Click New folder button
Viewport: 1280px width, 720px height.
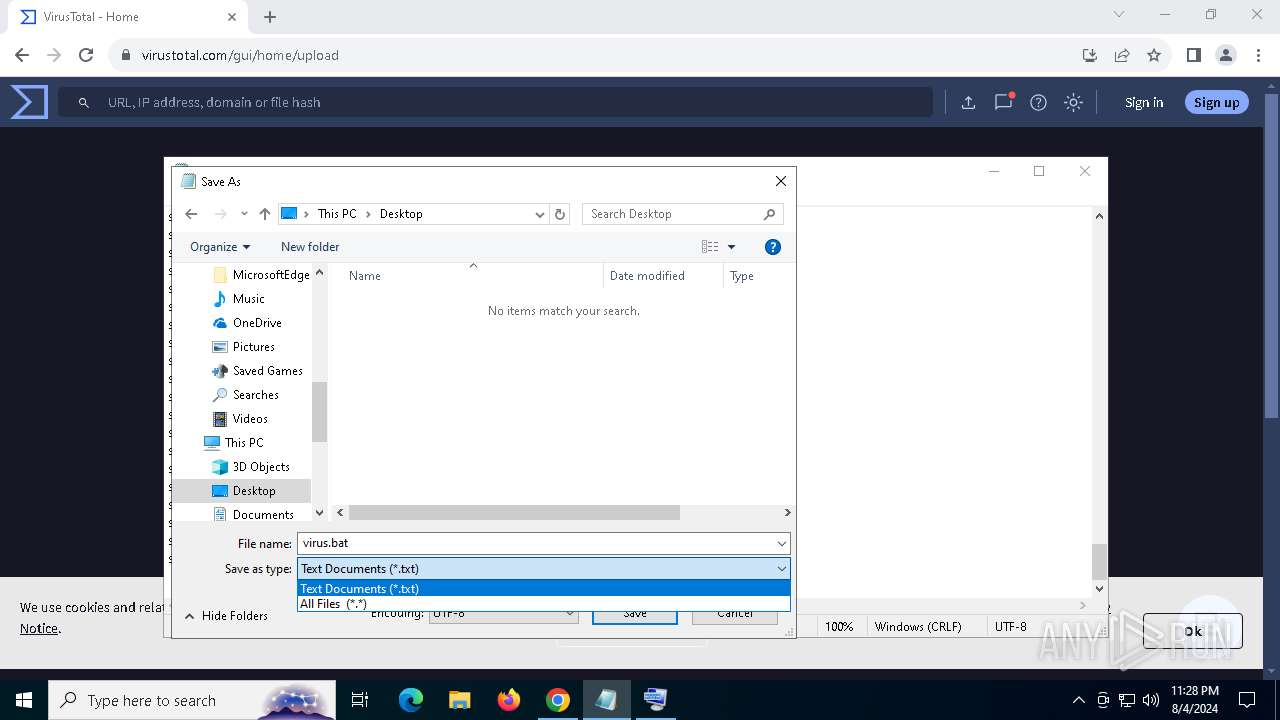(x=310, y=247)
